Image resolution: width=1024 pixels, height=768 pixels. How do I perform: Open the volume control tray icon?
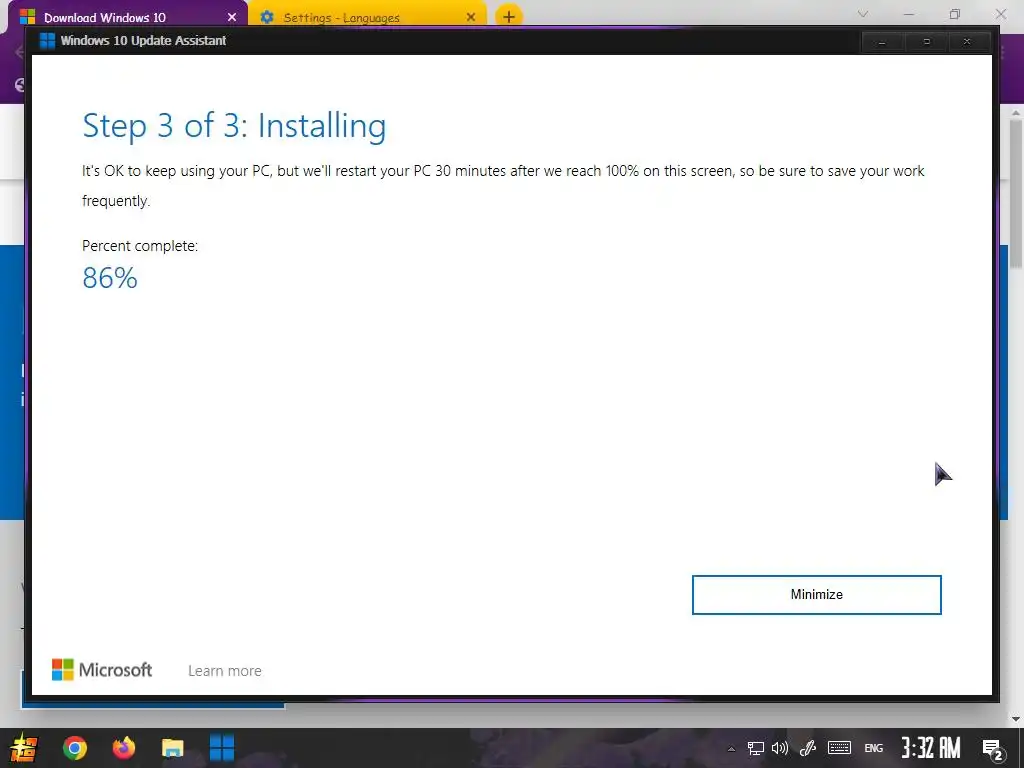(780, 748)
